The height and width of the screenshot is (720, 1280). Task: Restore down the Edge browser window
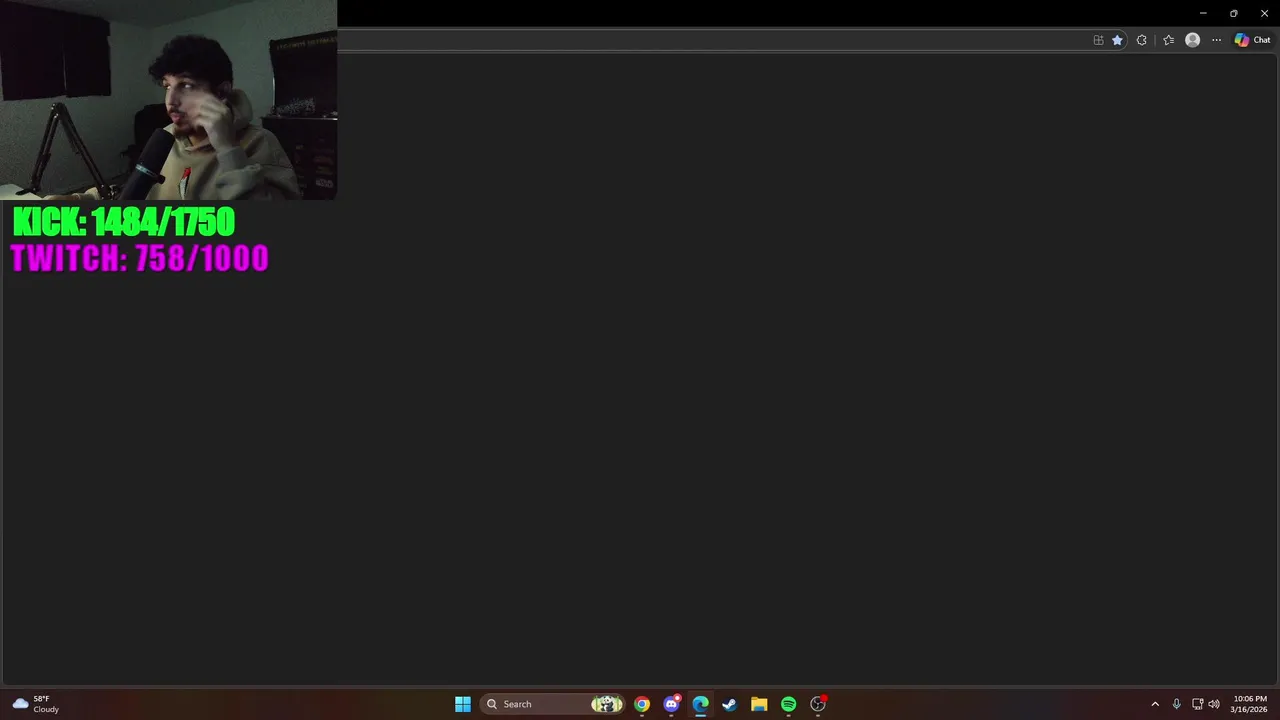1233,13
